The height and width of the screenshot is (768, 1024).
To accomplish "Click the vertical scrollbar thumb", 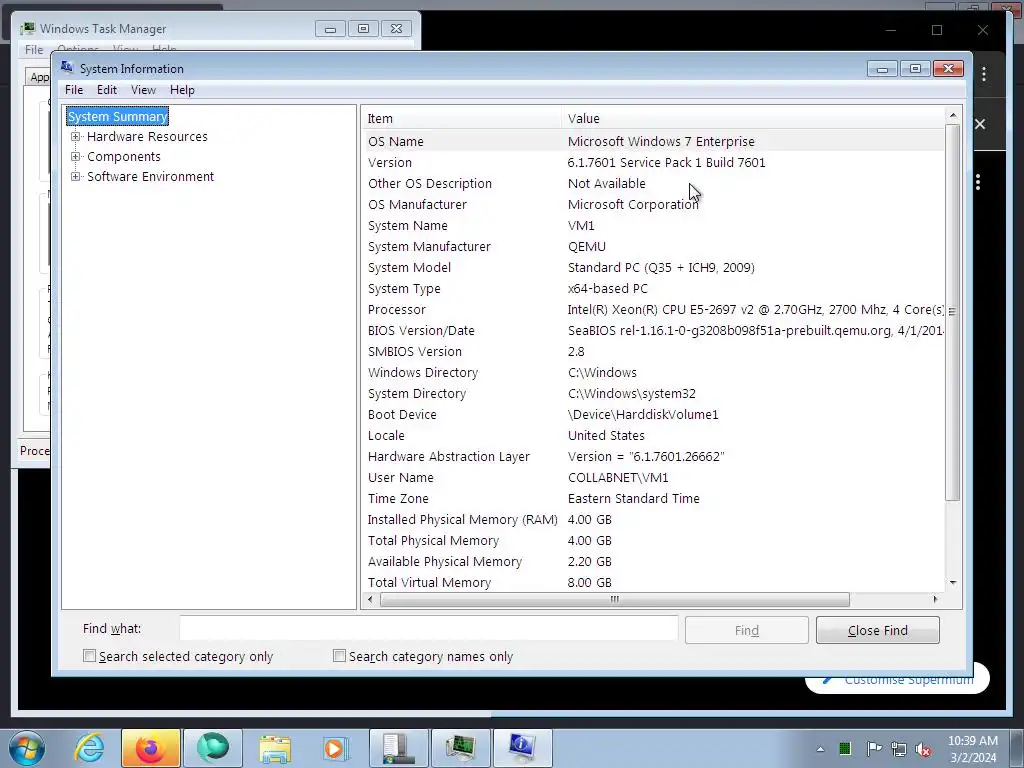I will coord(953,312).
